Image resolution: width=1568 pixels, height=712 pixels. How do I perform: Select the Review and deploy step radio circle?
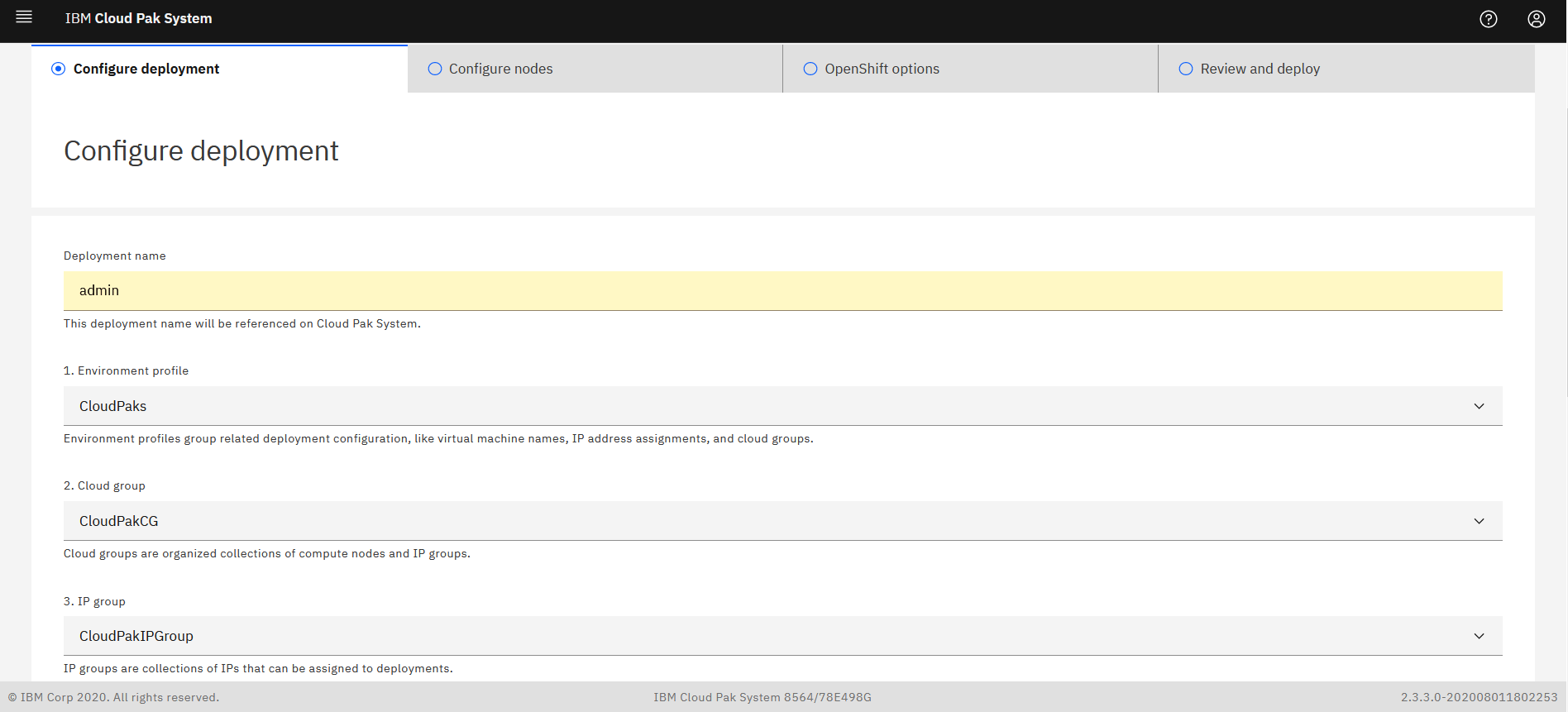tap(1186, 69)
